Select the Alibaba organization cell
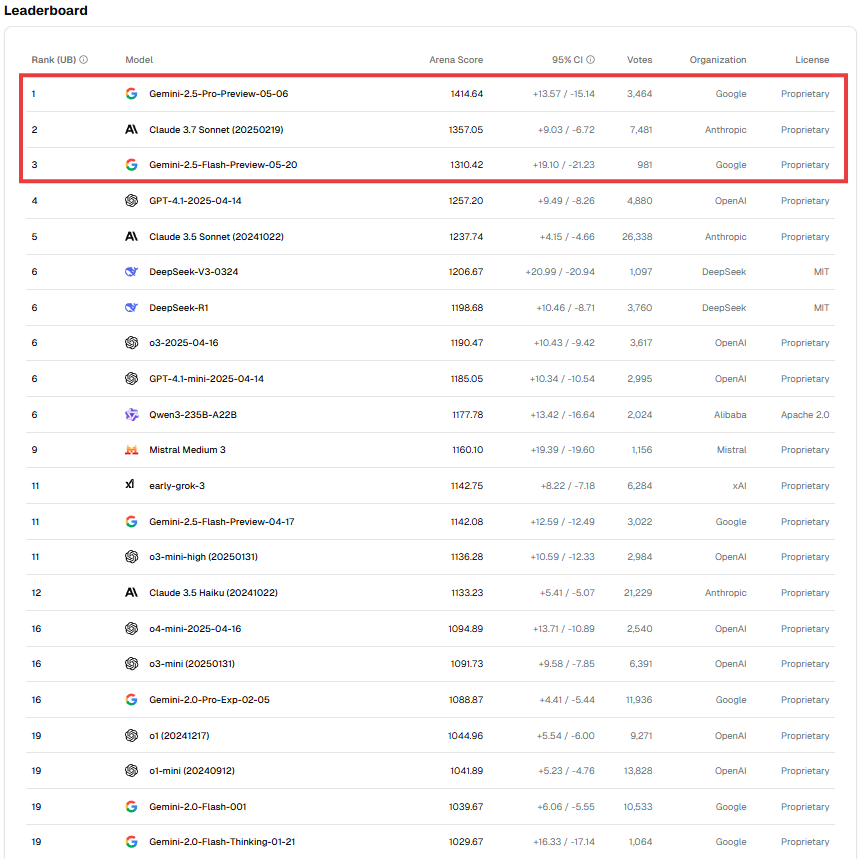The image size is (859, 859). (730, 415)
